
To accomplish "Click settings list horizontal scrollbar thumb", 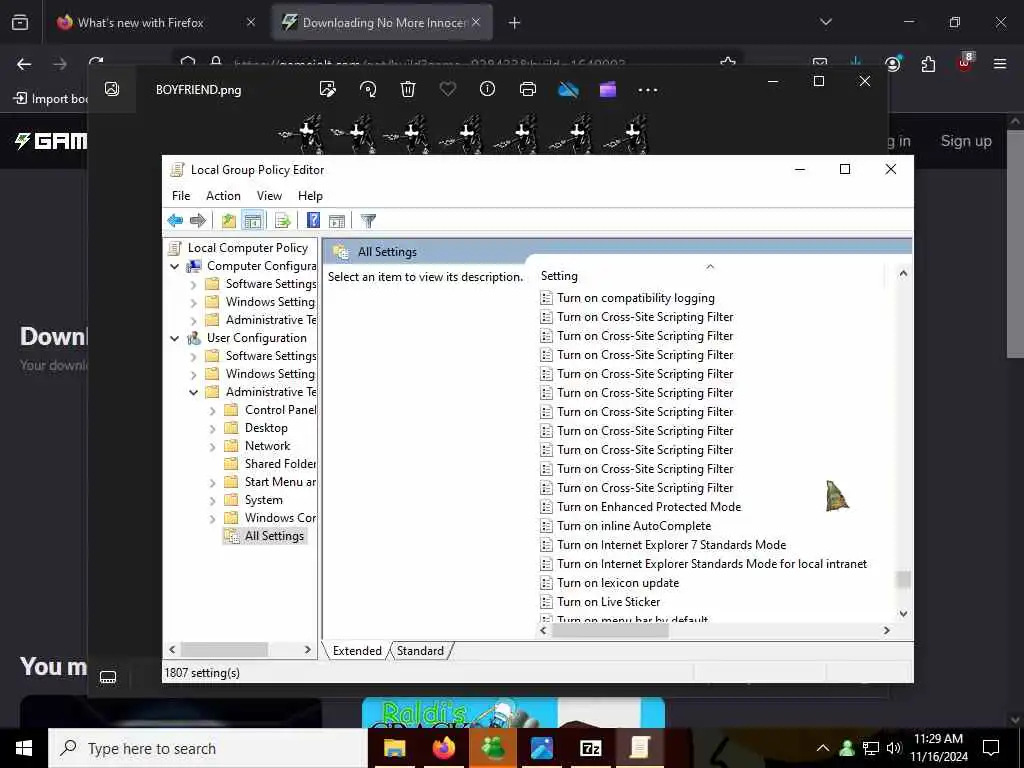I will pos(610,631).
